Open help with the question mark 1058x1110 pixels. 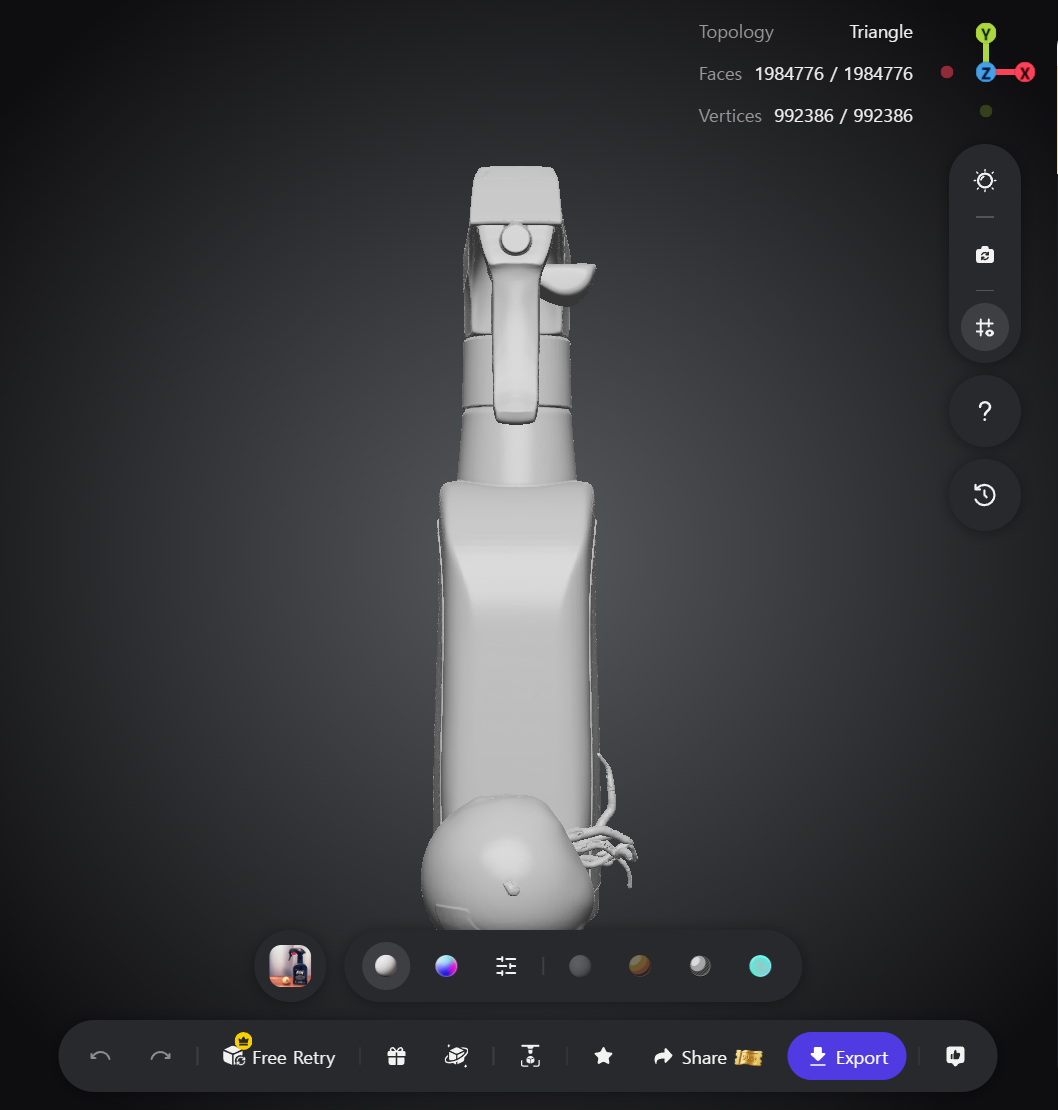(x=985, y=411)
